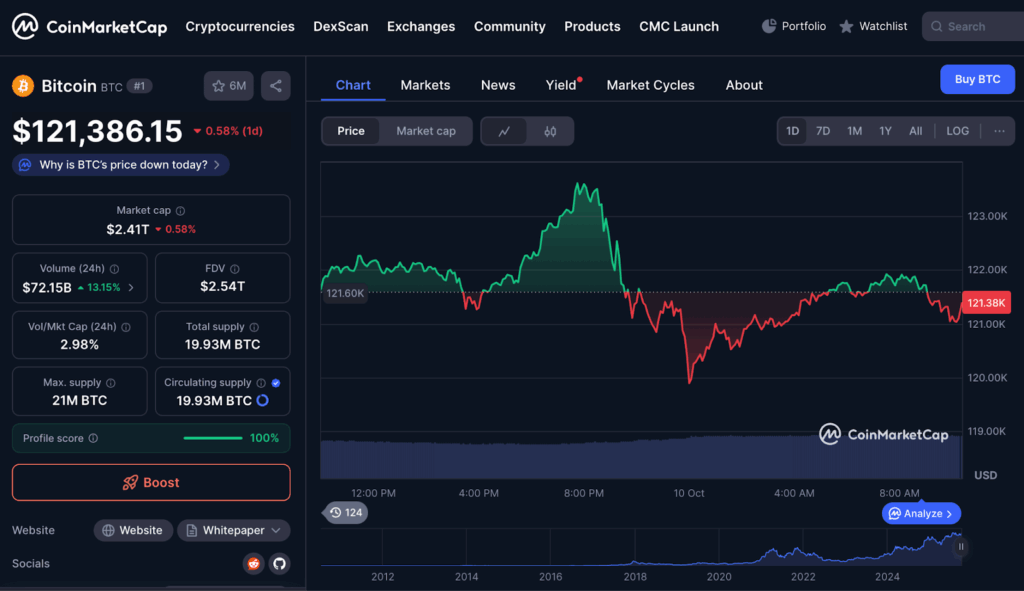Image resolution: width=1024 pixels, height=591 pixels.
Task: Select the Price chart toggle
Action: pos(351,131)
